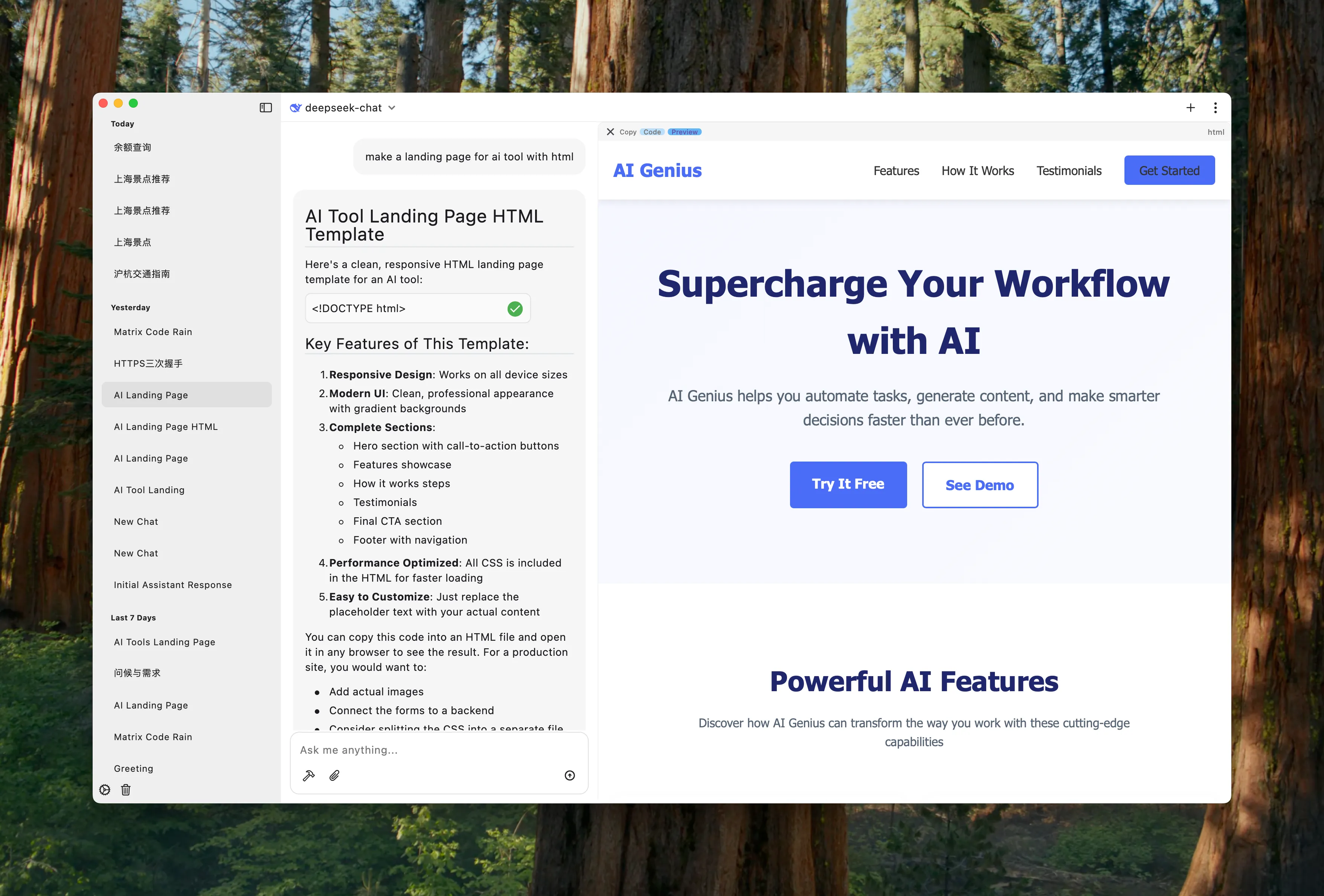The height and width of the screenshot is (896, 1324).
Task: Select the AI Landing Page HTML conversation
Action: (x=166, y=427)
